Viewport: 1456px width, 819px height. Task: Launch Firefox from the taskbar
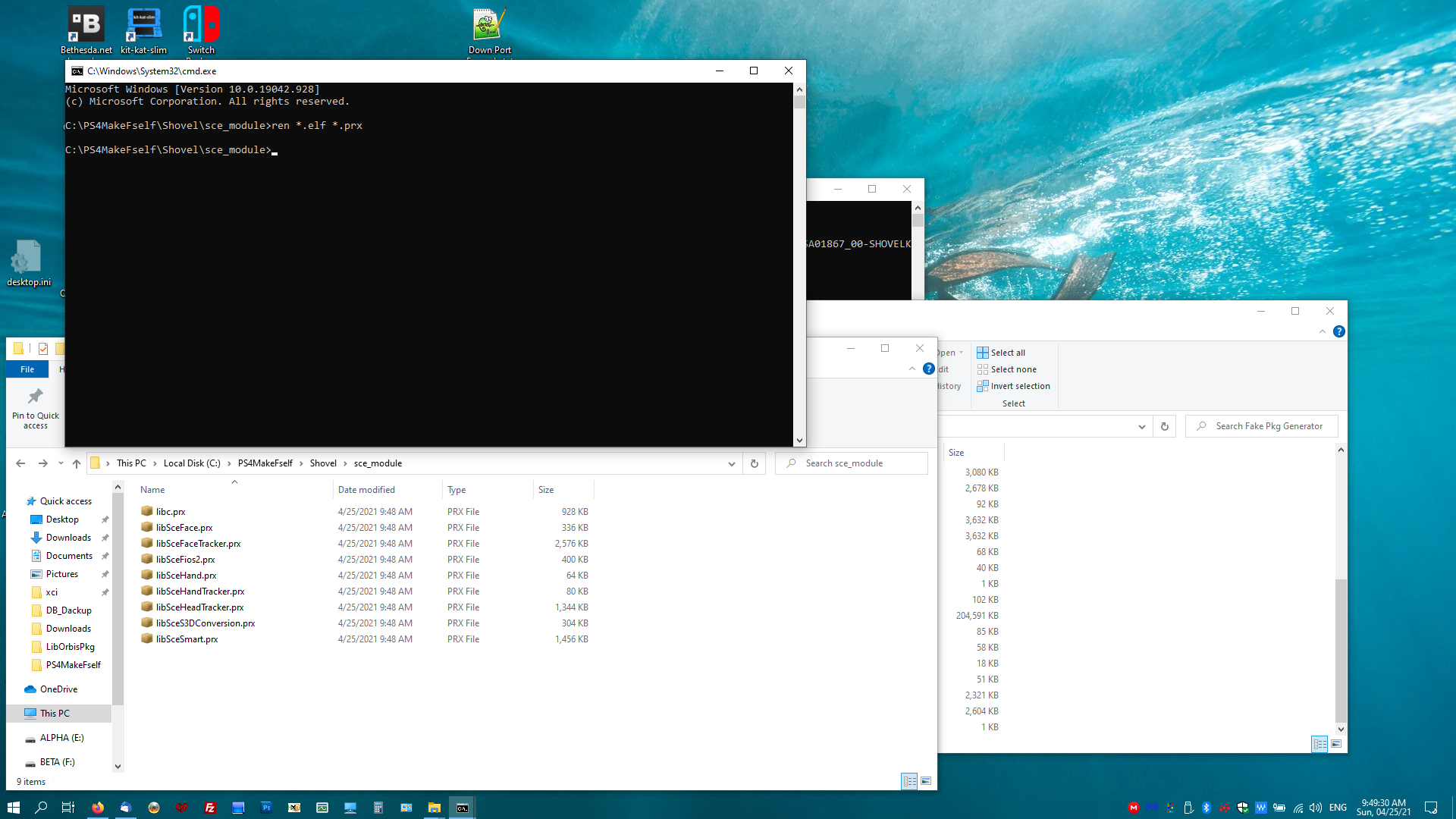(98, 808)
